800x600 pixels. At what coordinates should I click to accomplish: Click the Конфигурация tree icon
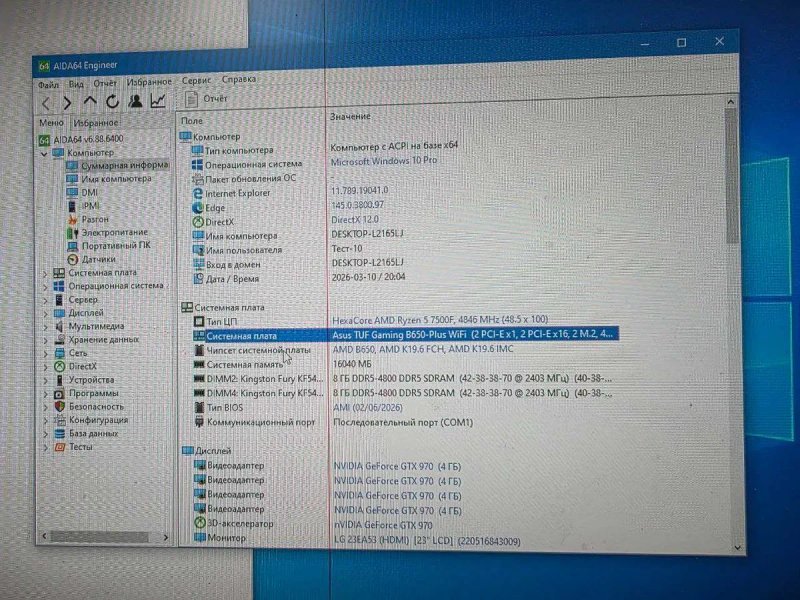click(60, 420)
